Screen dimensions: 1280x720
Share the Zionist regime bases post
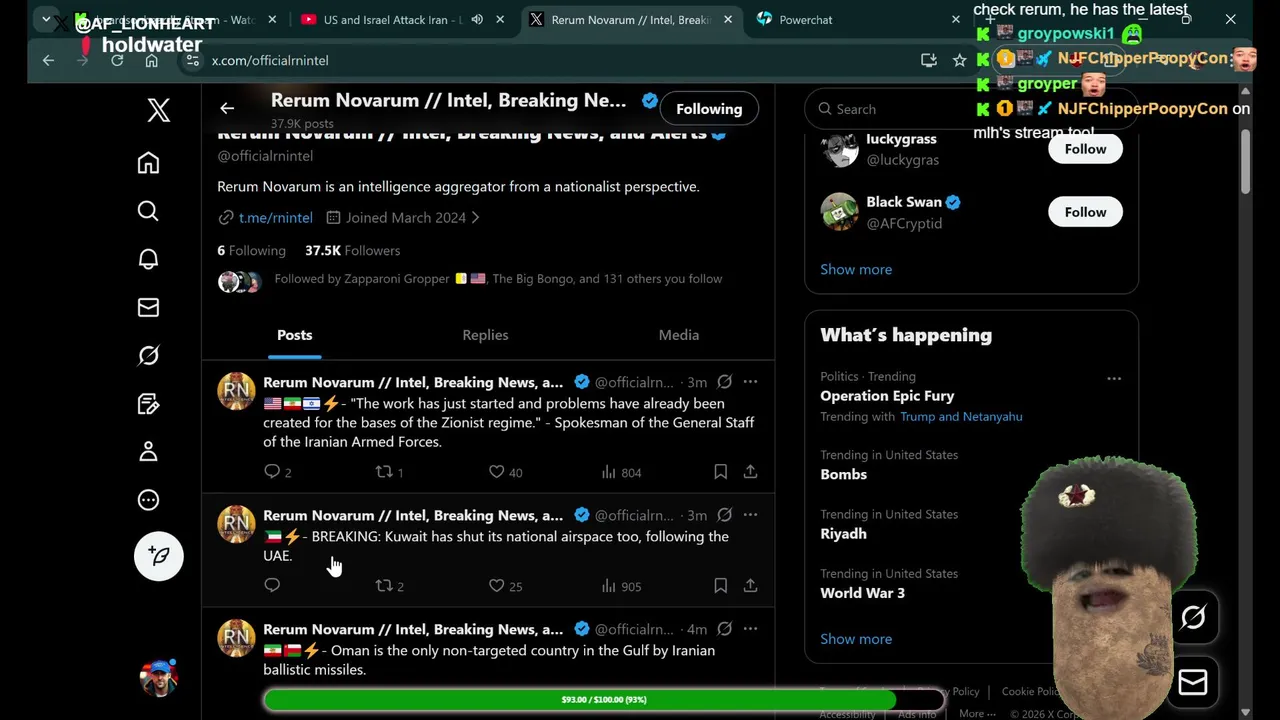click(750, 471)
